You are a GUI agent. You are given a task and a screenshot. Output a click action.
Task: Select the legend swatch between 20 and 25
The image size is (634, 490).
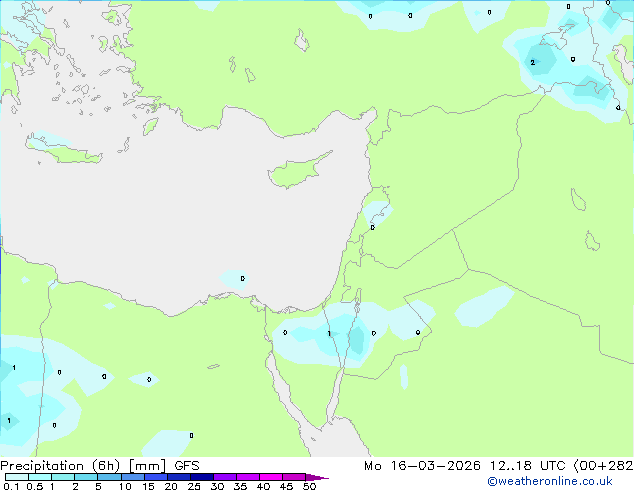coord(179,477)
